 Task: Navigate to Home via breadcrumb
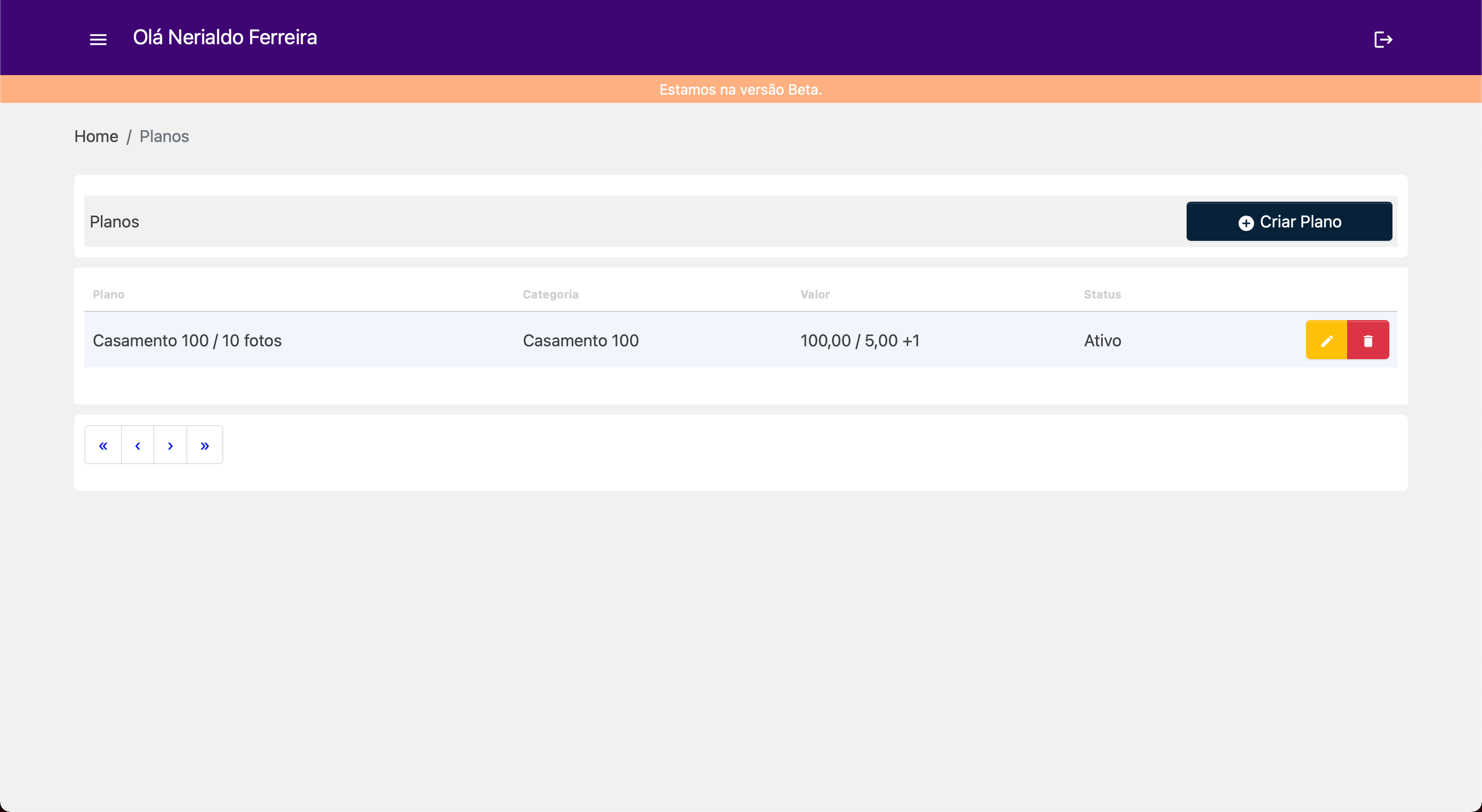coord(96,136)
